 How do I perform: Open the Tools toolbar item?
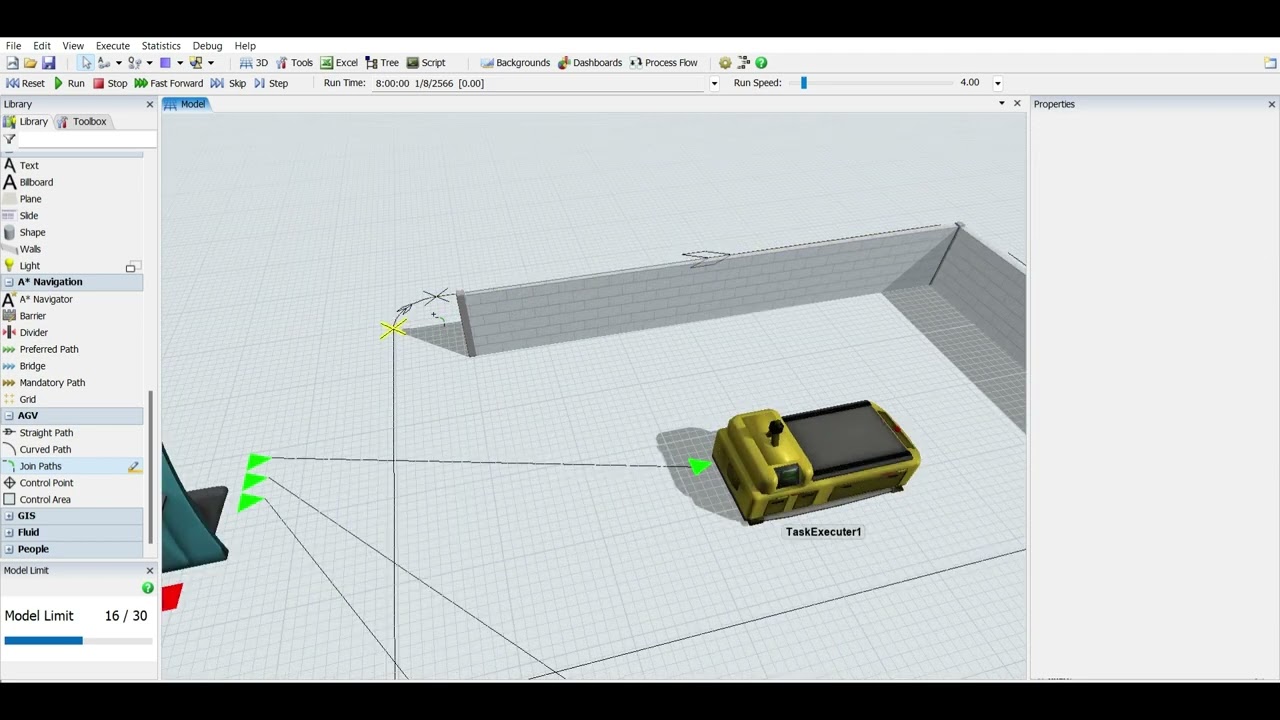coord(294,63)
